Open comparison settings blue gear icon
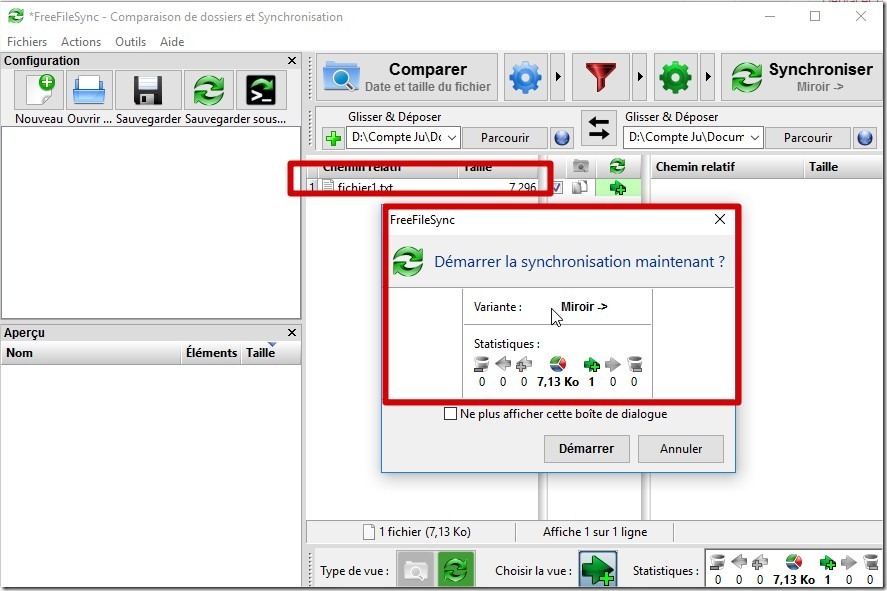 pos(526,77)
